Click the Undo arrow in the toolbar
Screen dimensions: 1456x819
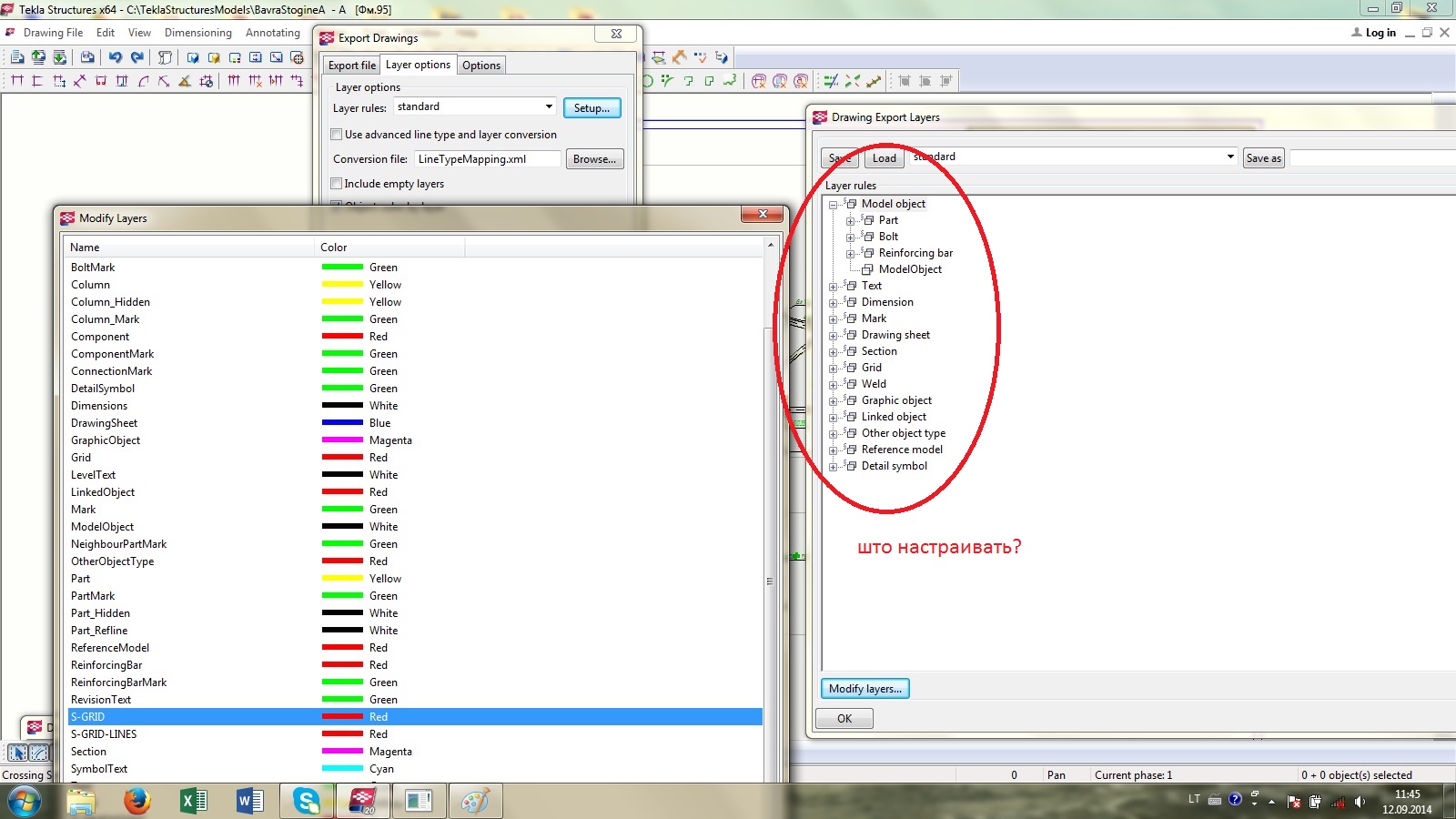click(116, 57)
